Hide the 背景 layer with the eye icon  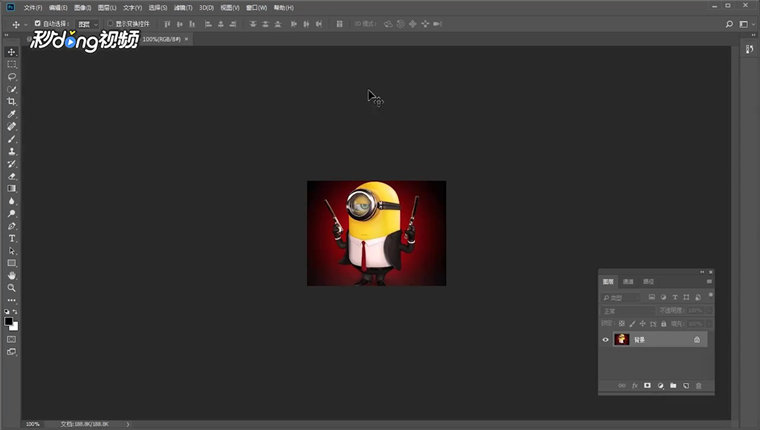coord(605,340)
